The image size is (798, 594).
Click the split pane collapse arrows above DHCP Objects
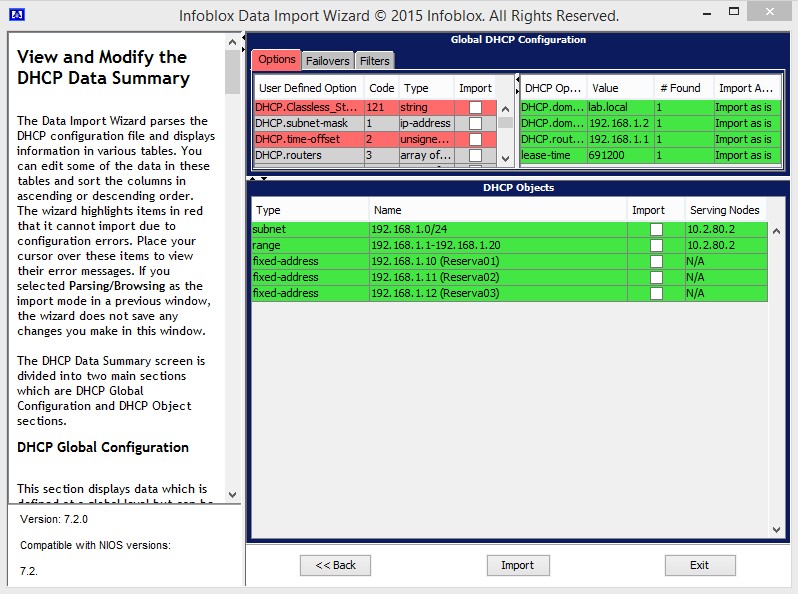[x=257, y=179]
